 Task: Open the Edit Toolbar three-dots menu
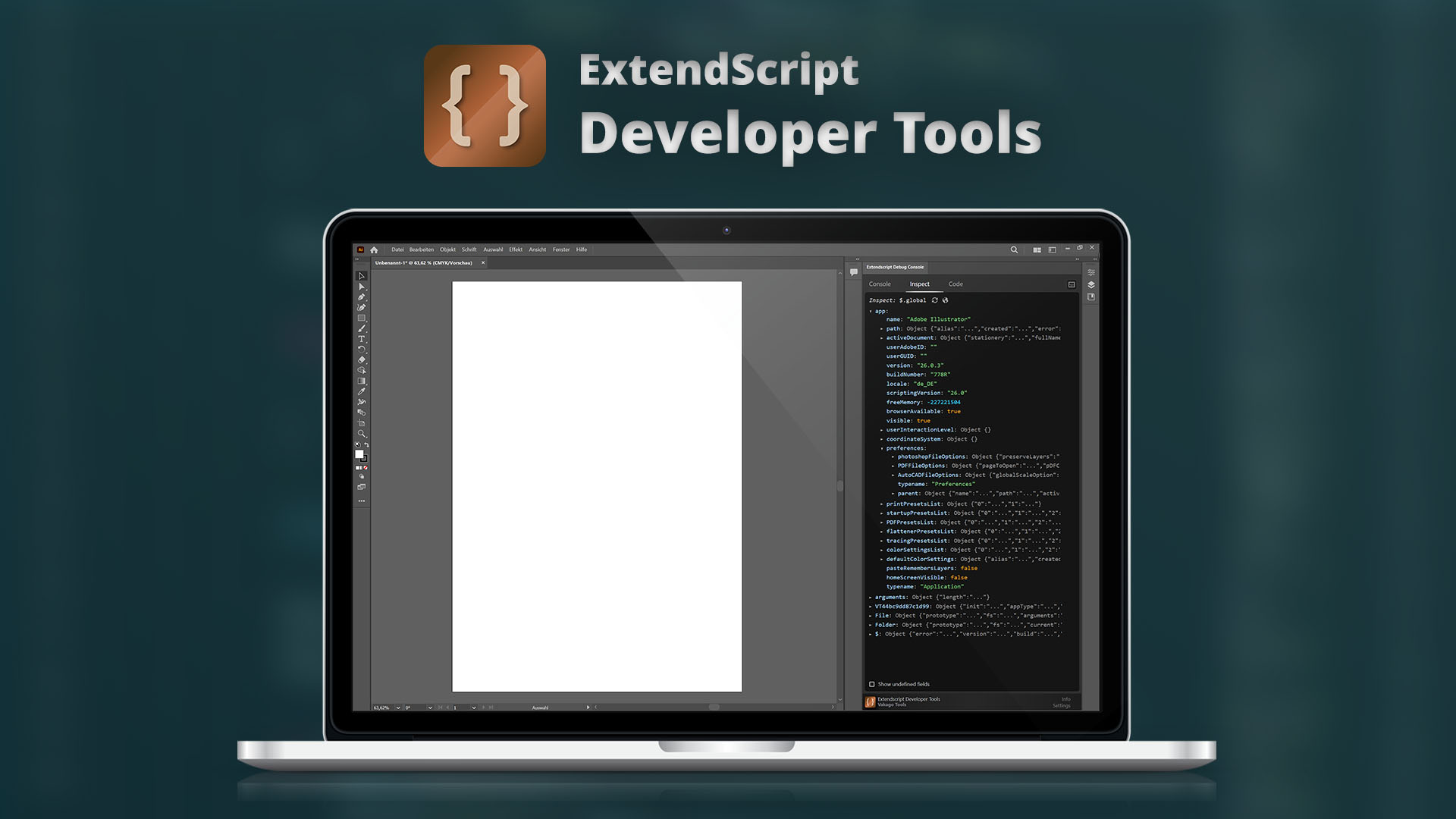click(362, 501)
